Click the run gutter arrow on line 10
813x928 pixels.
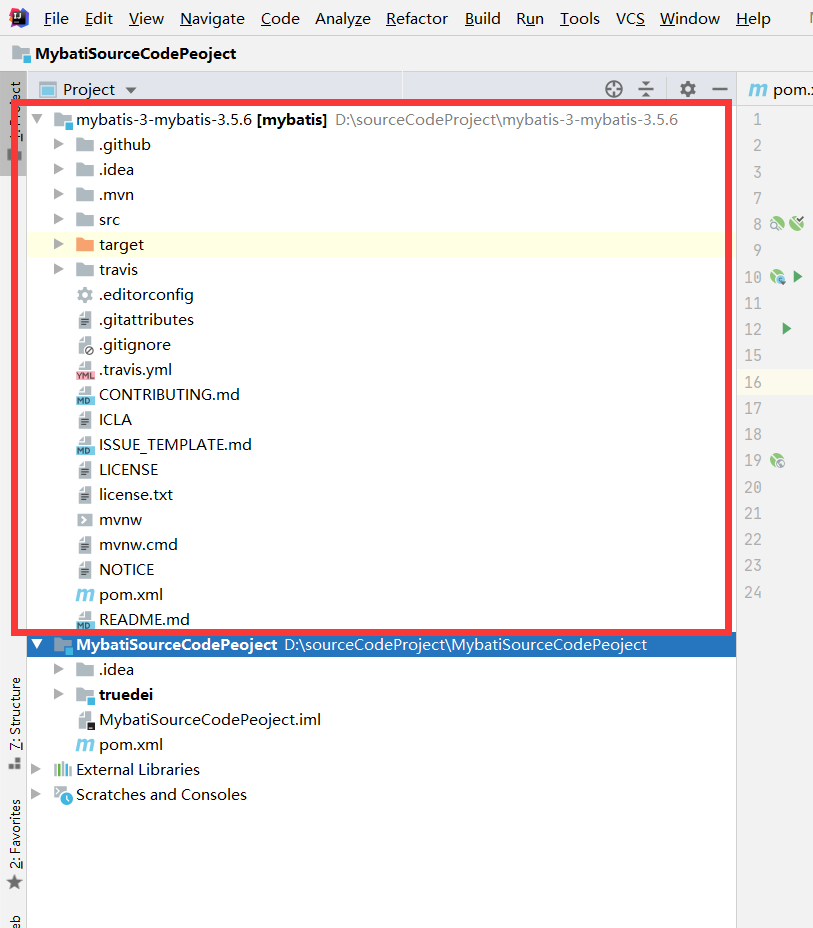click(x=798, y=276)
